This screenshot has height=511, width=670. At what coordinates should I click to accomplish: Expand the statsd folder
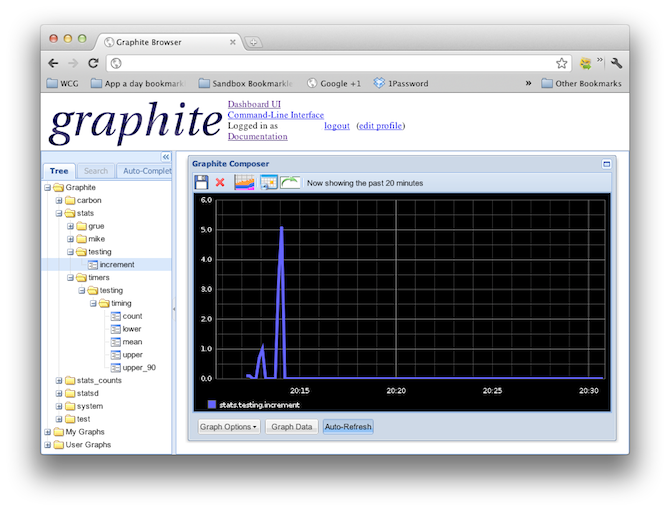point(59,393)
